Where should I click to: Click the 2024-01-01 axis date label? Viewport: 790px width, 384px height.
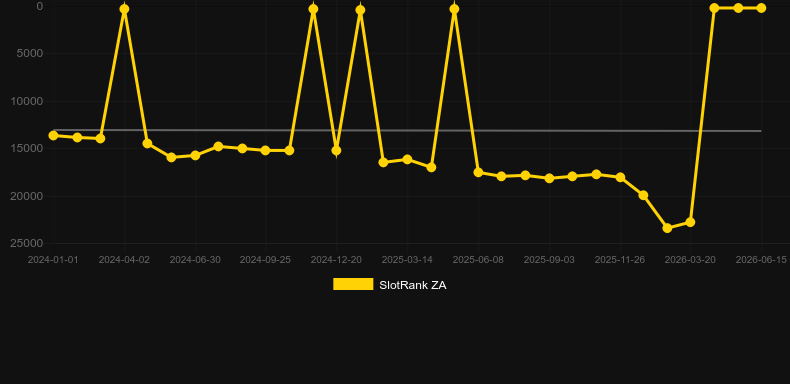coord(53,260)
